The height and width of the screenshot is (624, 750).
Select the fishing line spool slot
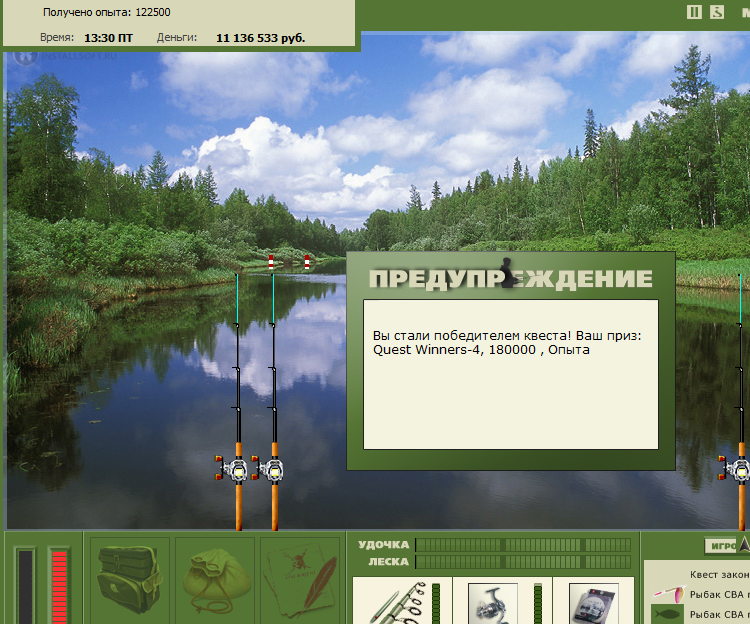(594, 601)
